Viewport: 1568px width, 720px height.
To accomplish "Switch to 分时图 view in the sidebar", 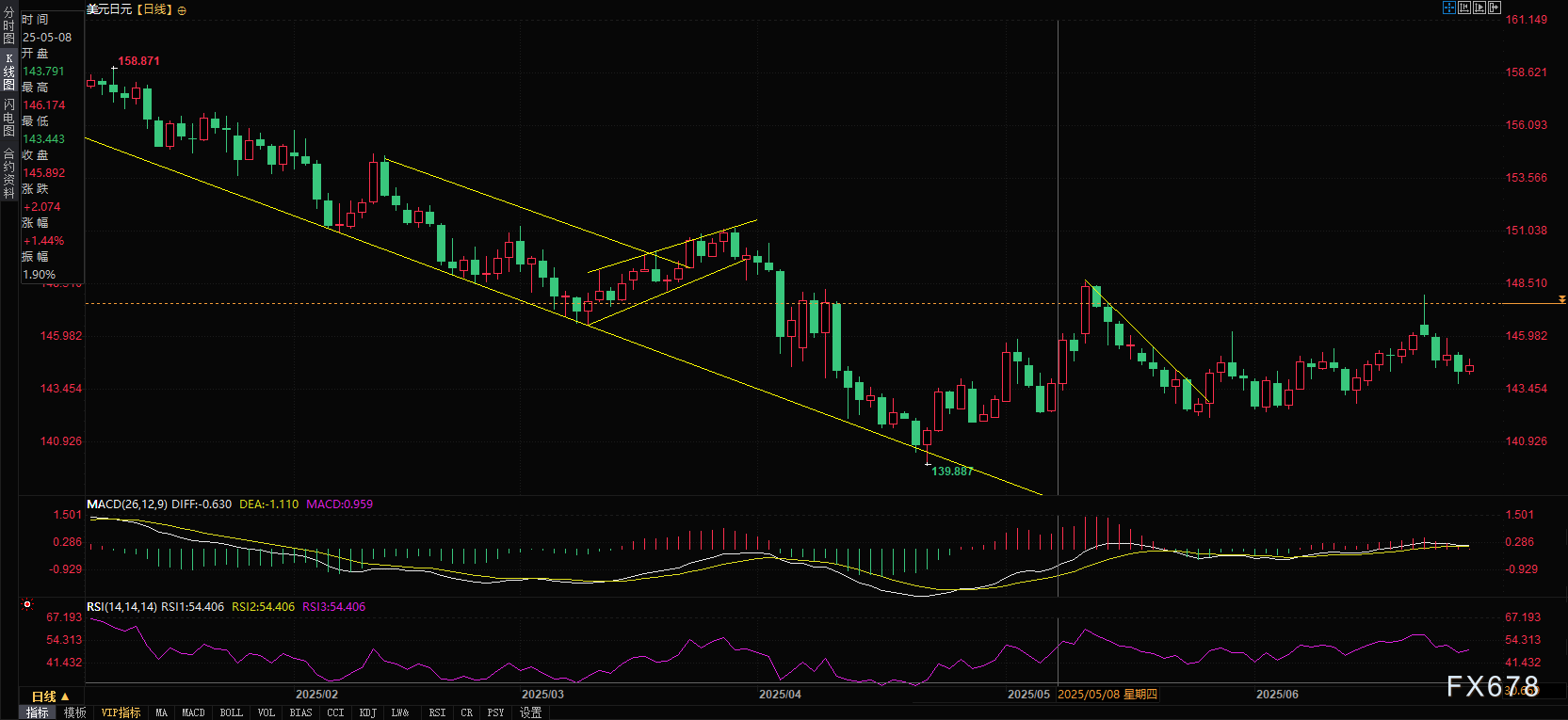I will [8, 25].
